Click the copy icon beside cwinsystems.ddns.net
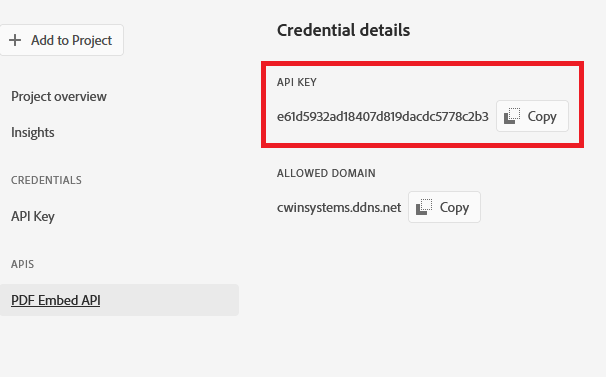This screenshot has width=606, height=377. (424, 207)
